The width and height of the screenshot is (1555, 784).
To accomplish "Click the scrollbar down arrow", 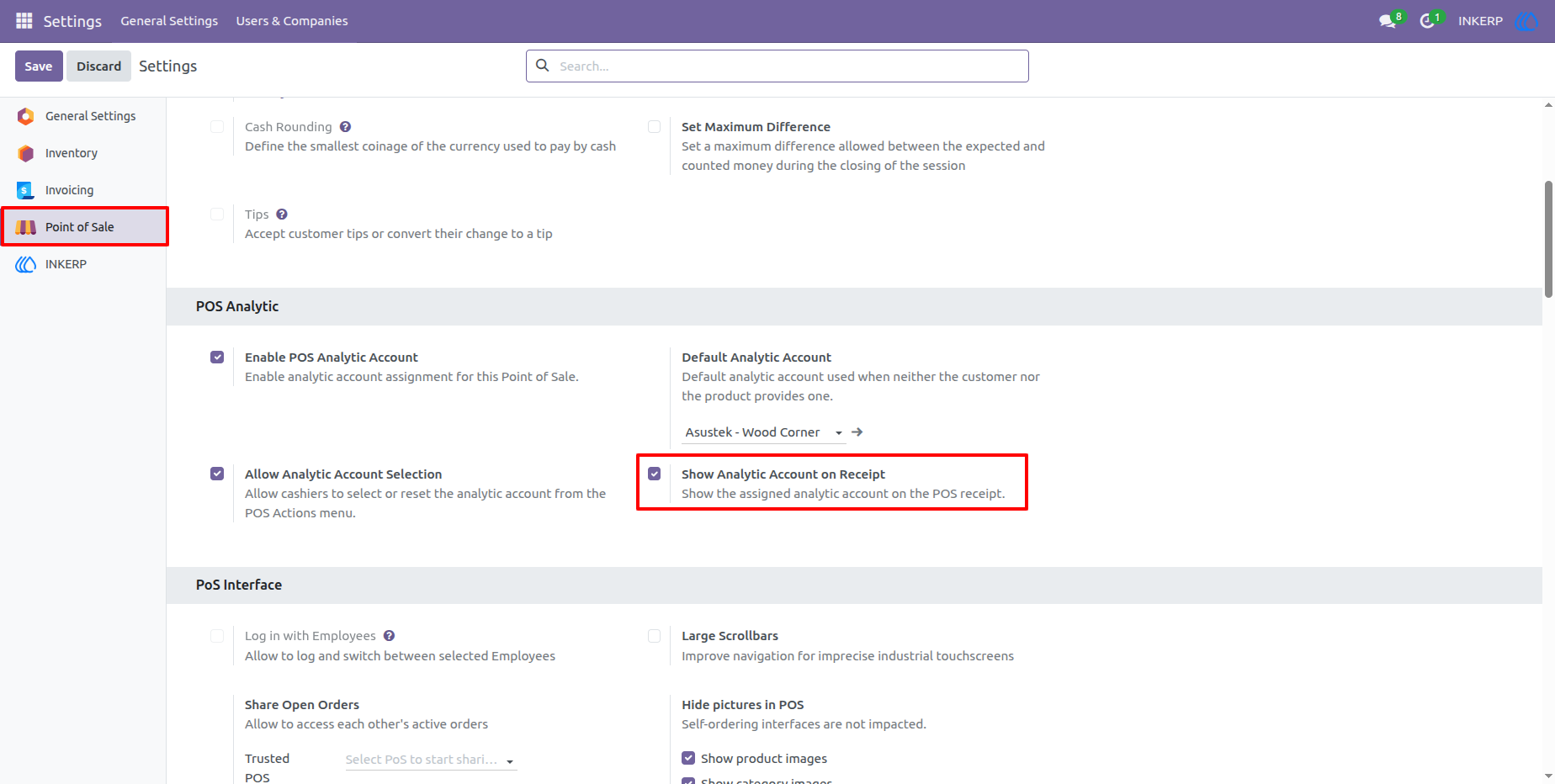I will [x=1548, y=776].
